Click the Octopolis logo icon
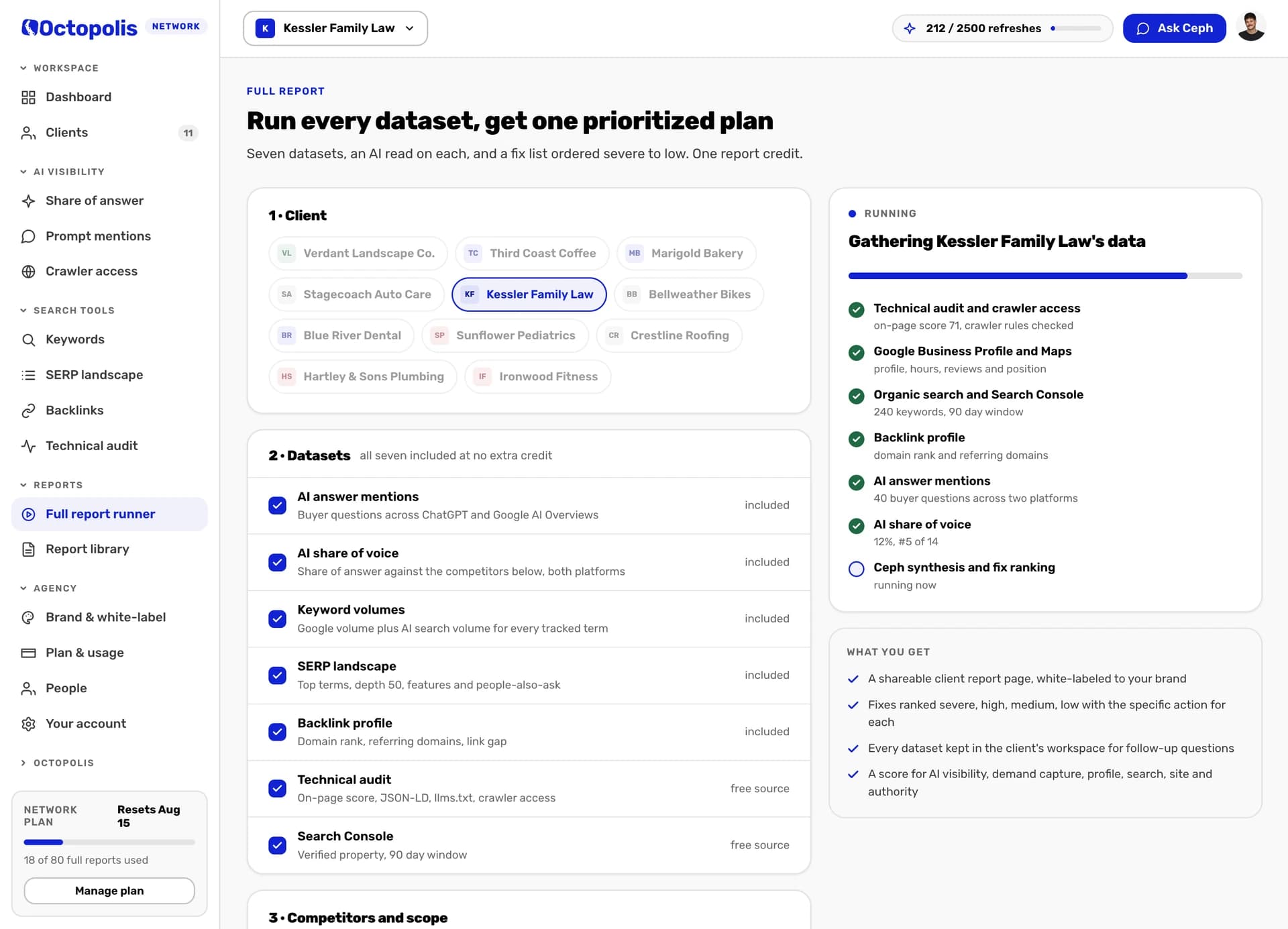 (30, 28)
